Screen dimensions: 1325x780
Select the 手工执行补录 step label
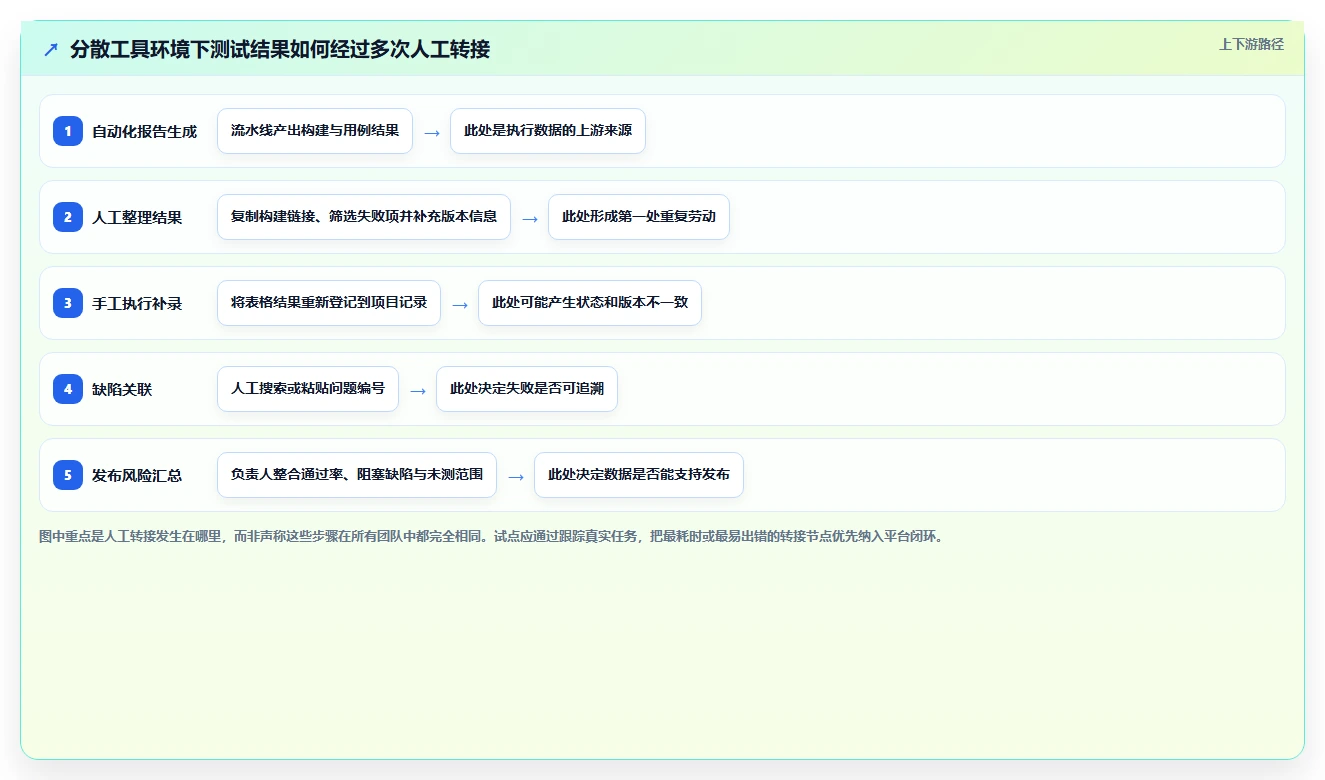137,303
